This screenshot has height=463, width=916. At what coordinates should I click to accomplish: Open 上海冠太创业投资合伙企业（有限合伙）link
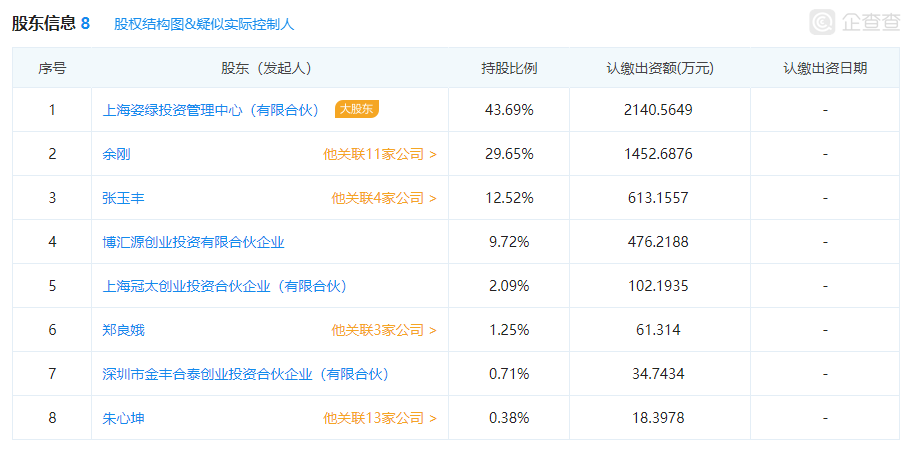click(225, 286)
